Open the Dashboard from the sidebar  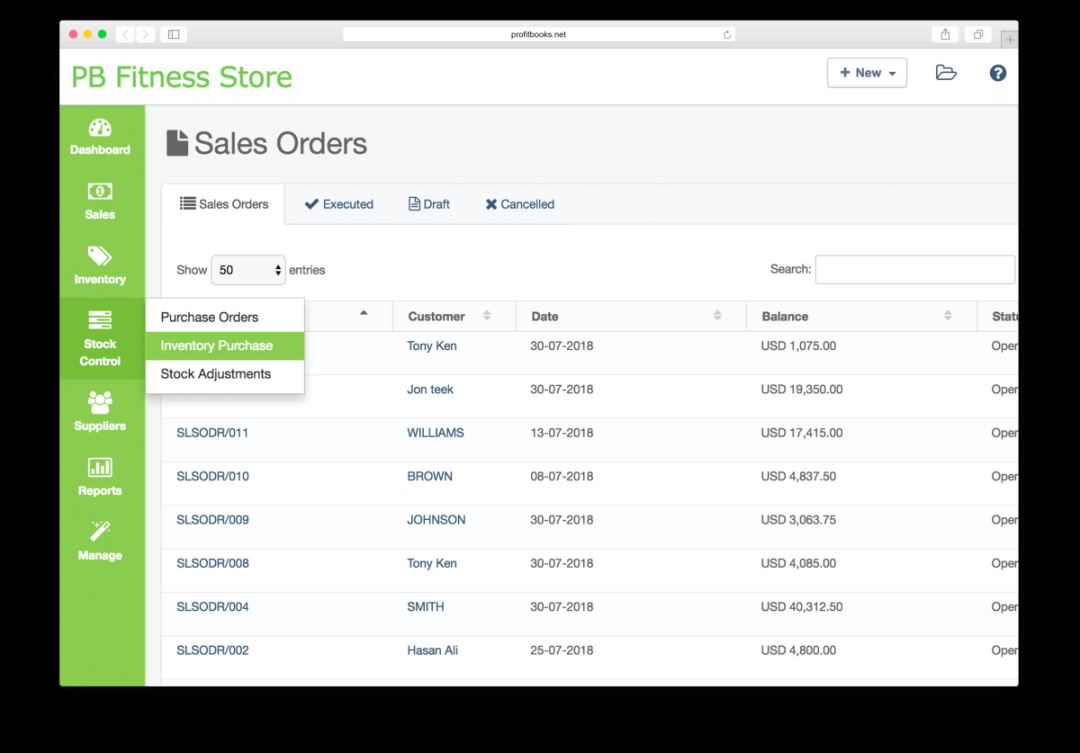click(100, 137)
